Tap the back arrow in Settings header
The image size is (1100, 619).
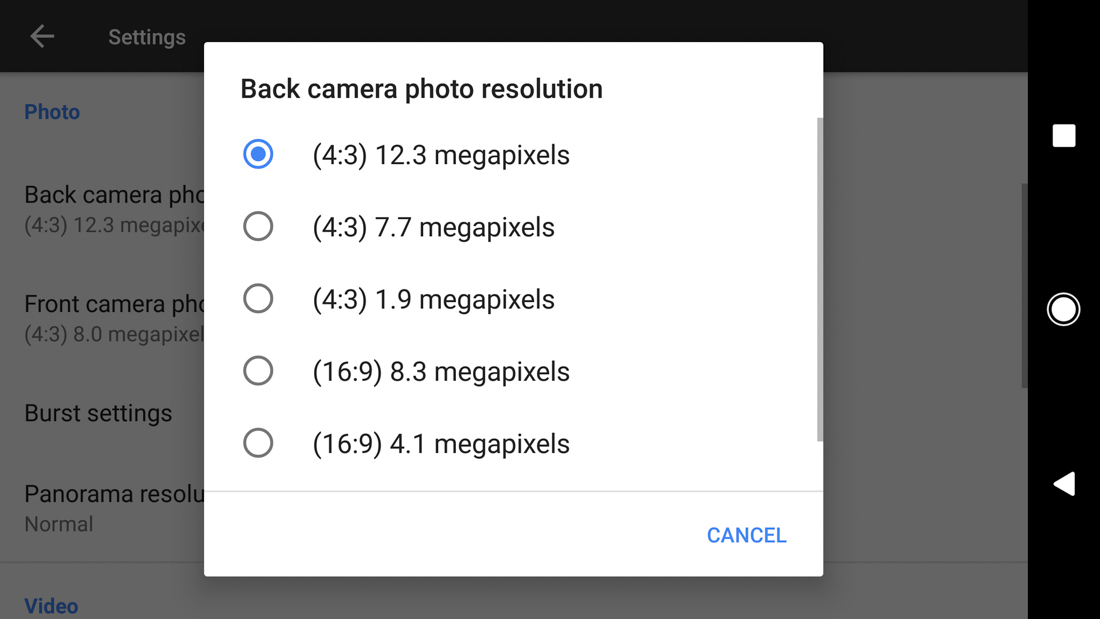42,37
